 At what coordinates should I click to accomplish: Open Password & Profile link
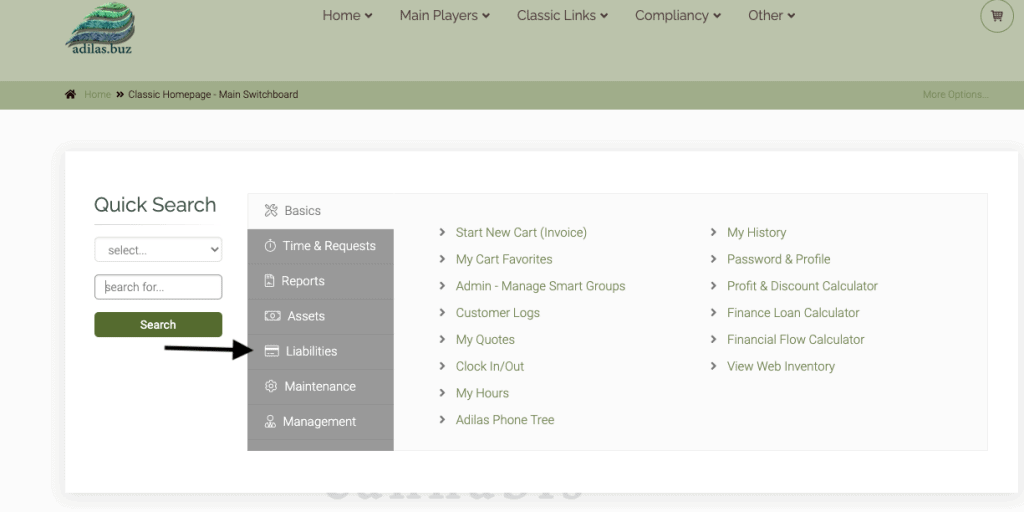778,259
